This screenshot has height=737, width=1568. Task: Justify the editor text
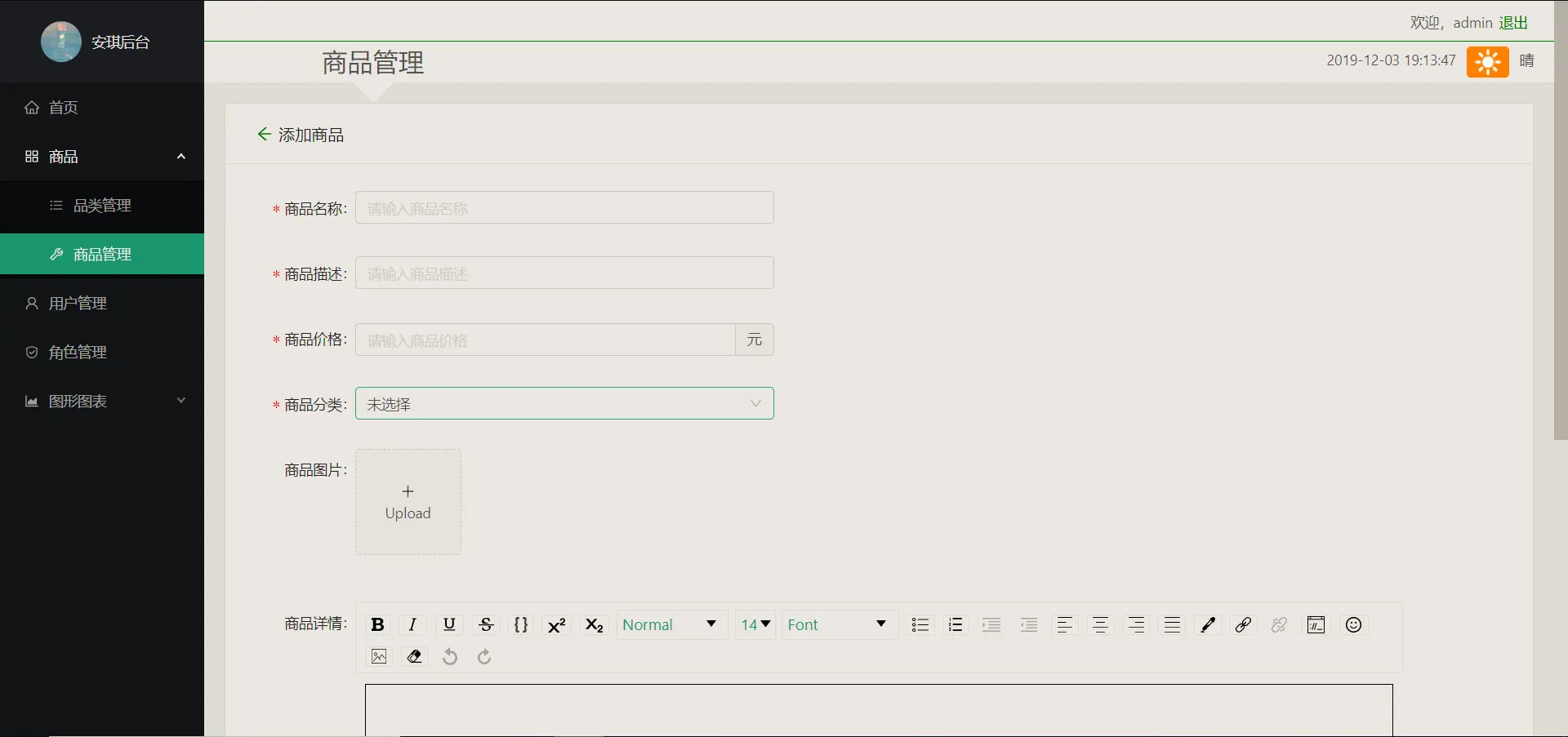(x=1172, y=624)
